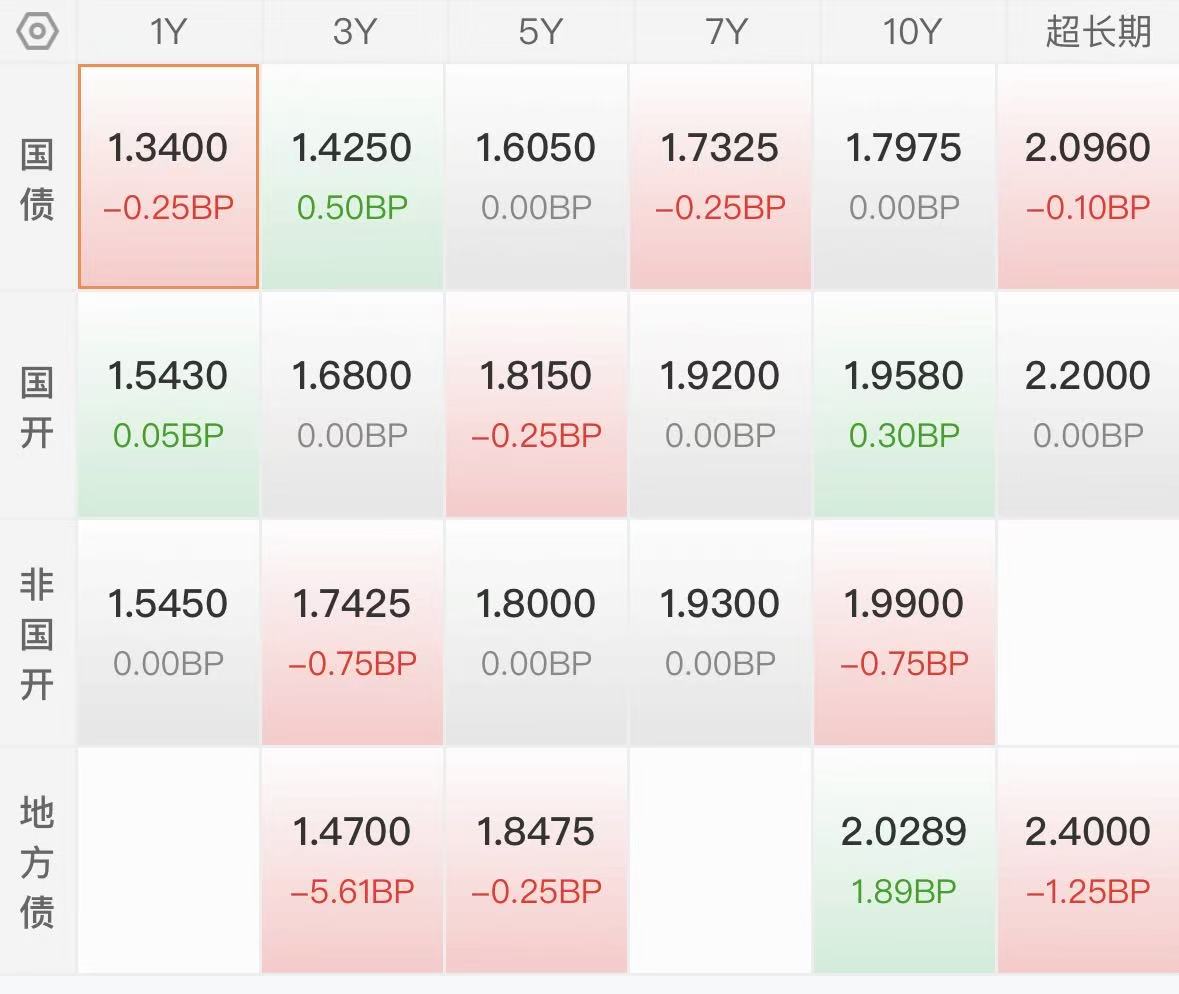Select the 5Y maturity column header

pos(537,32)
